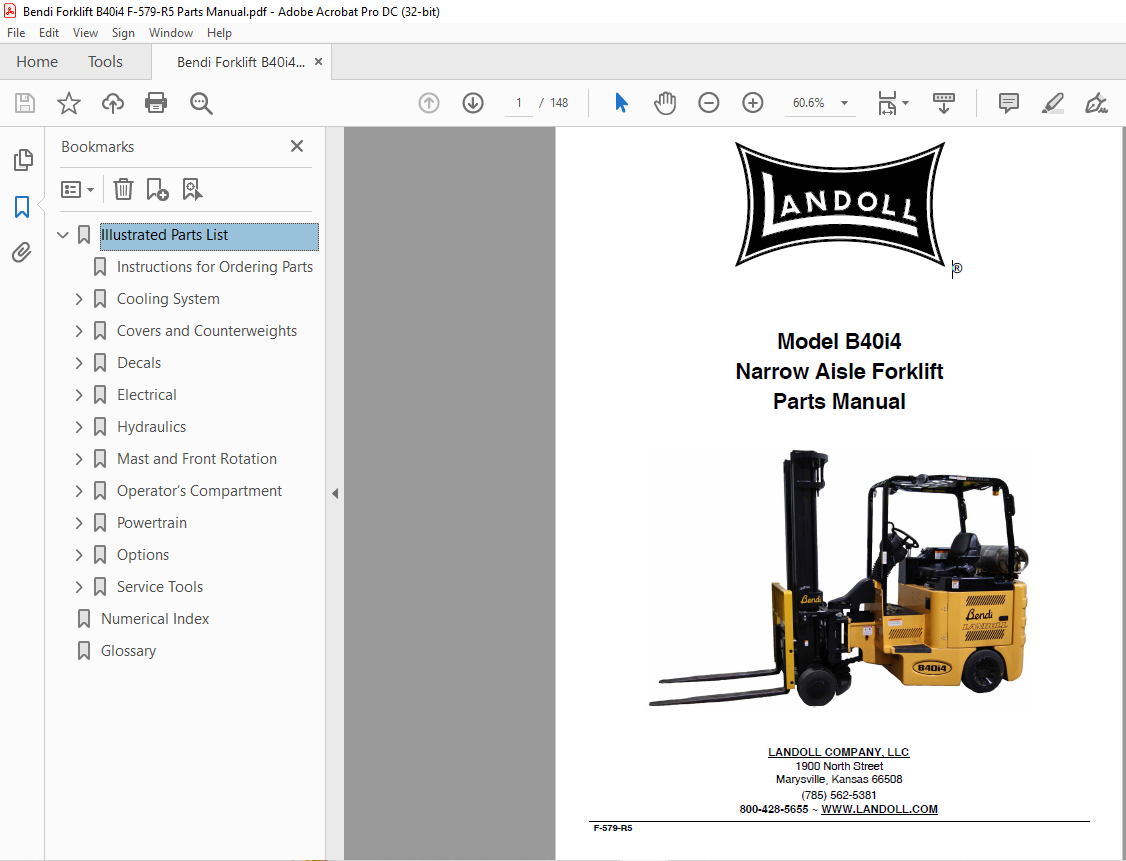Viewport: 1126px width, 861px height.
Task: Expand the Hydraulics bookmark
Action: coord(78,427)
